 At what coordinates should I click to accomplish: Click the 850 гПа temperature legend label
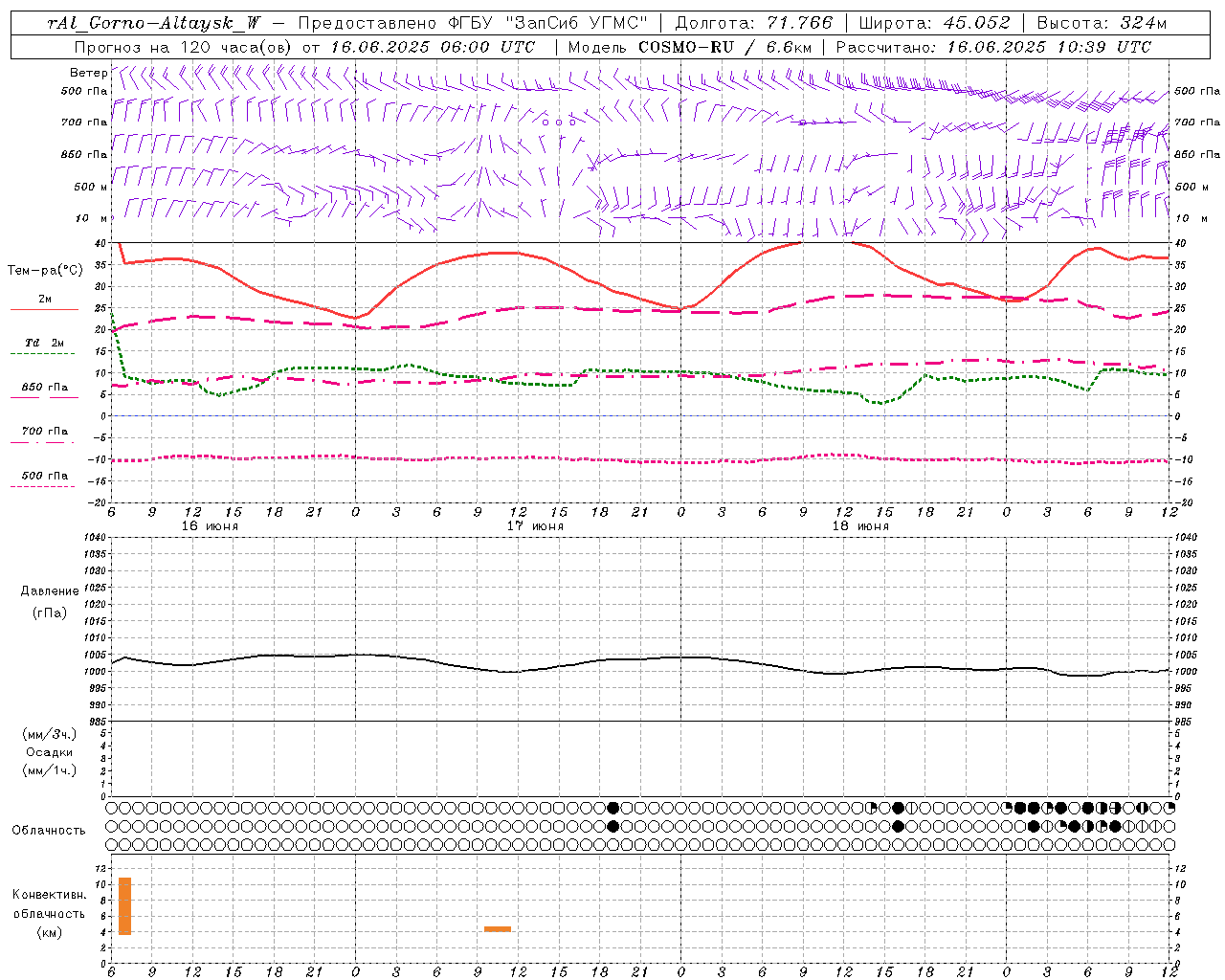[x=45, y=388]
